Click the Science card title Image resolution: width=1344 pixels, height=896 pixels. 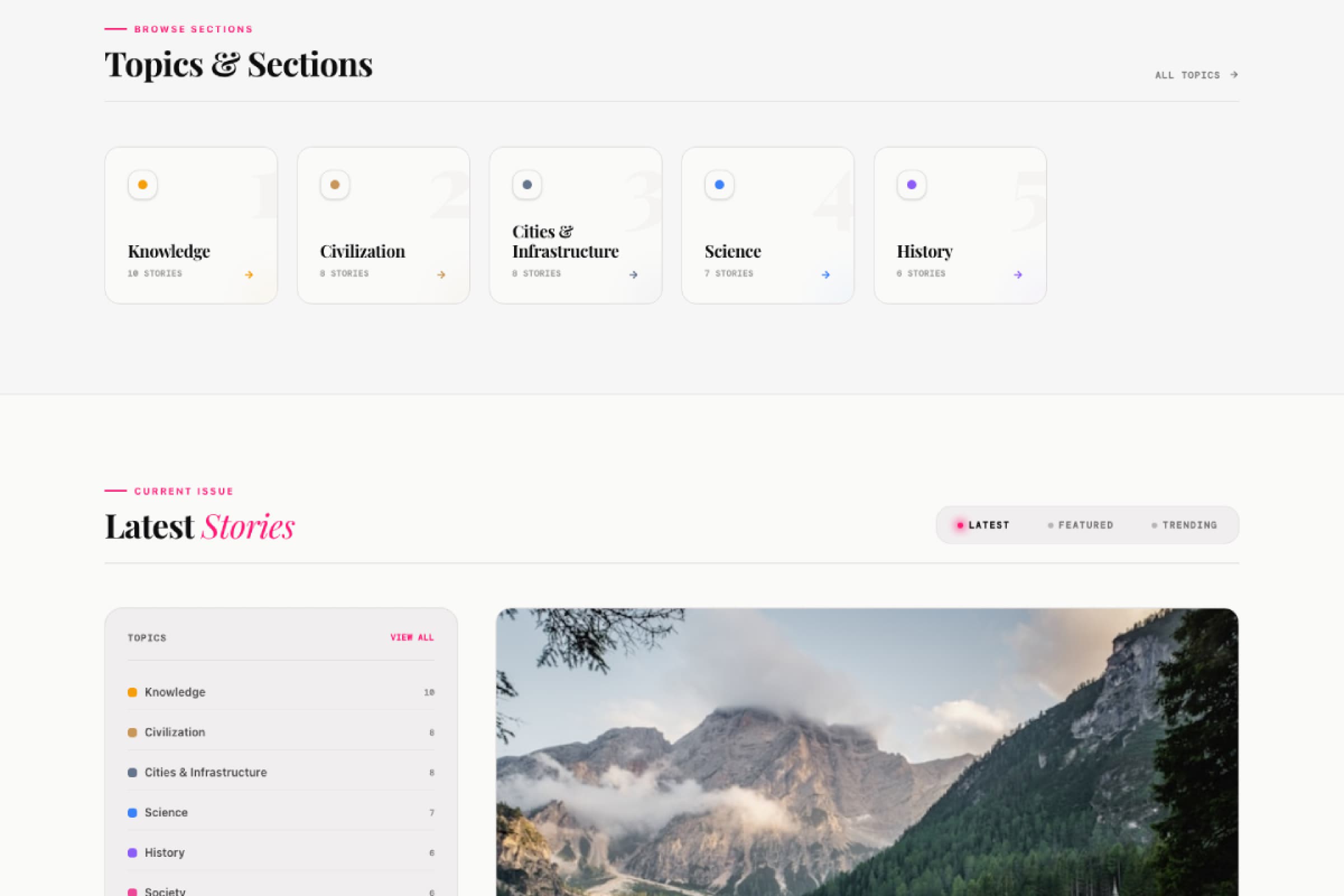coord(732,251)
